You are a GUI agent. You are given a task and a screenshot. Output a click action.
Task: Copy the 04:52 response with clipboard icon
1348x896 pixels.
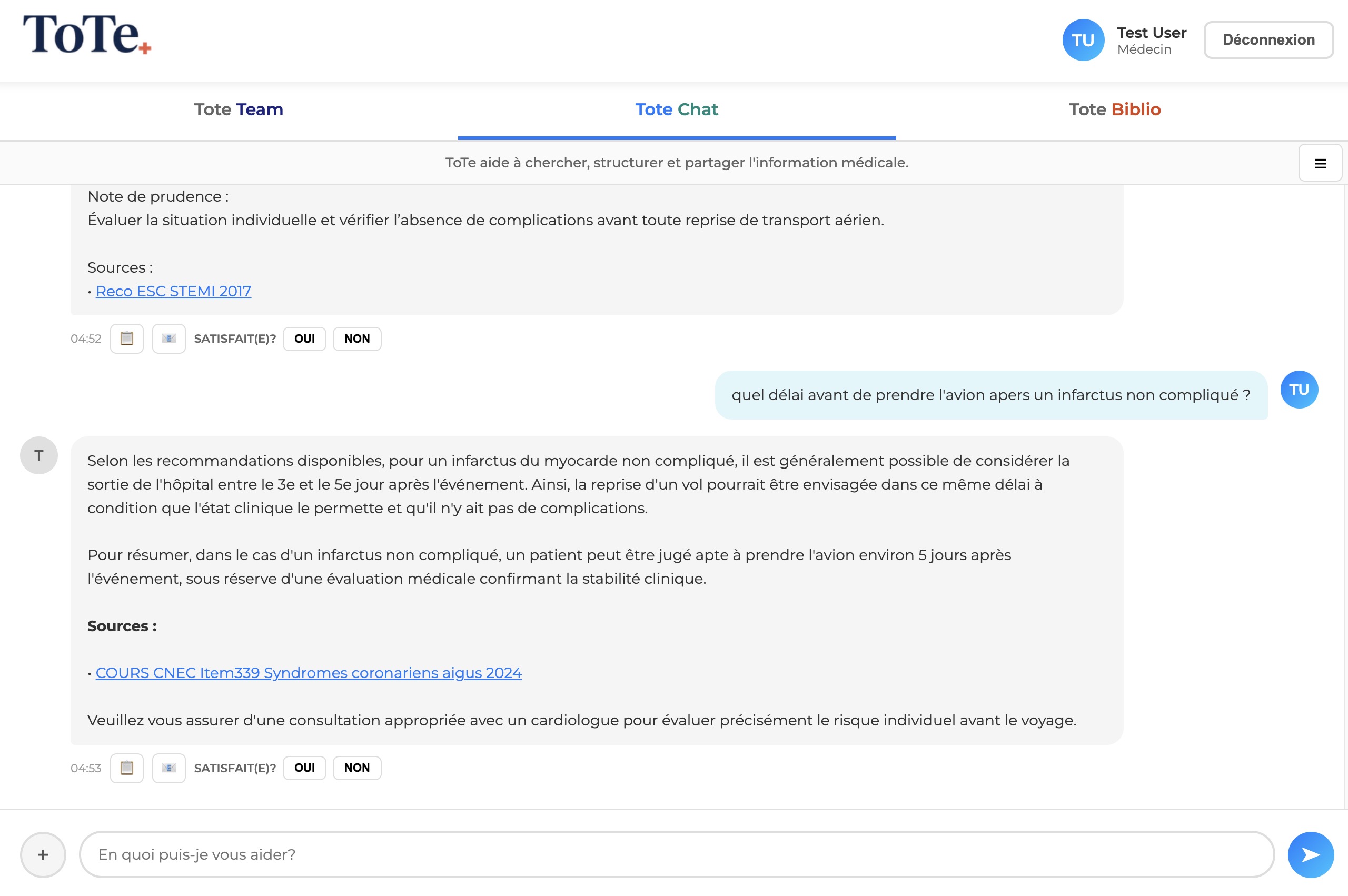(x=127, y=339)
